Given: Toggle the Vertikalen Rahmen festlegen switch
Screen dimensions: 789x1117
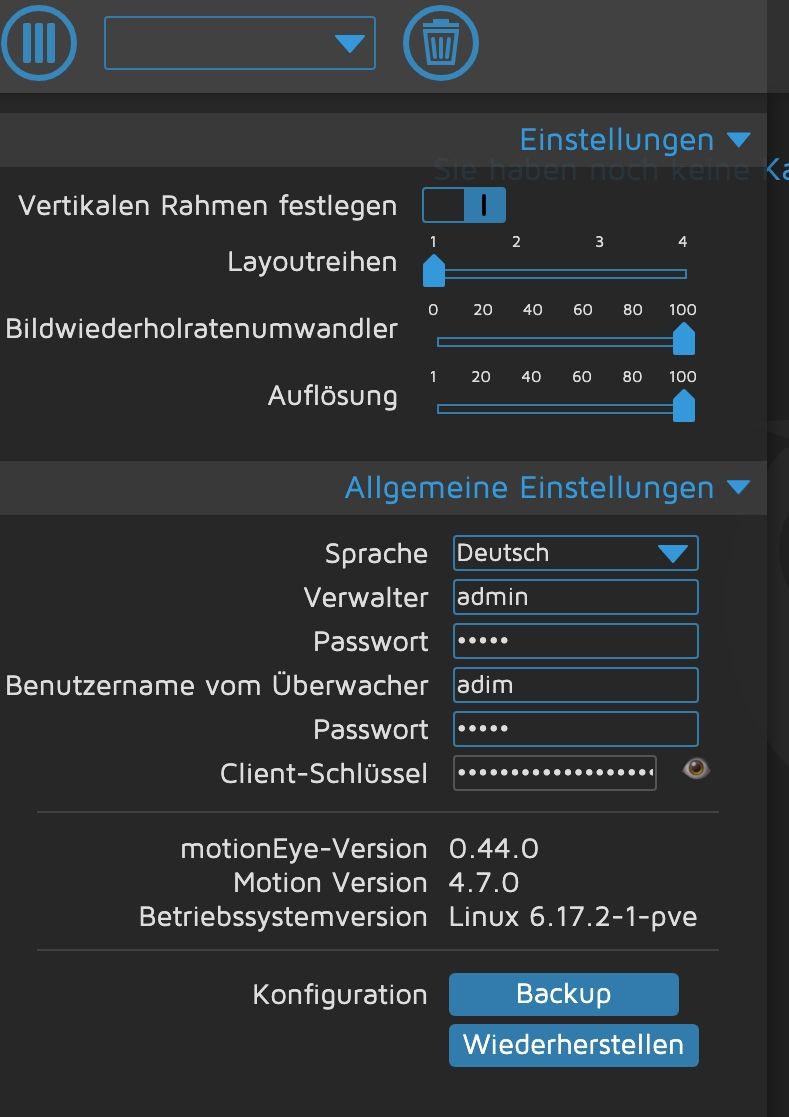Looking at the screenshot, I should [464, 205].
